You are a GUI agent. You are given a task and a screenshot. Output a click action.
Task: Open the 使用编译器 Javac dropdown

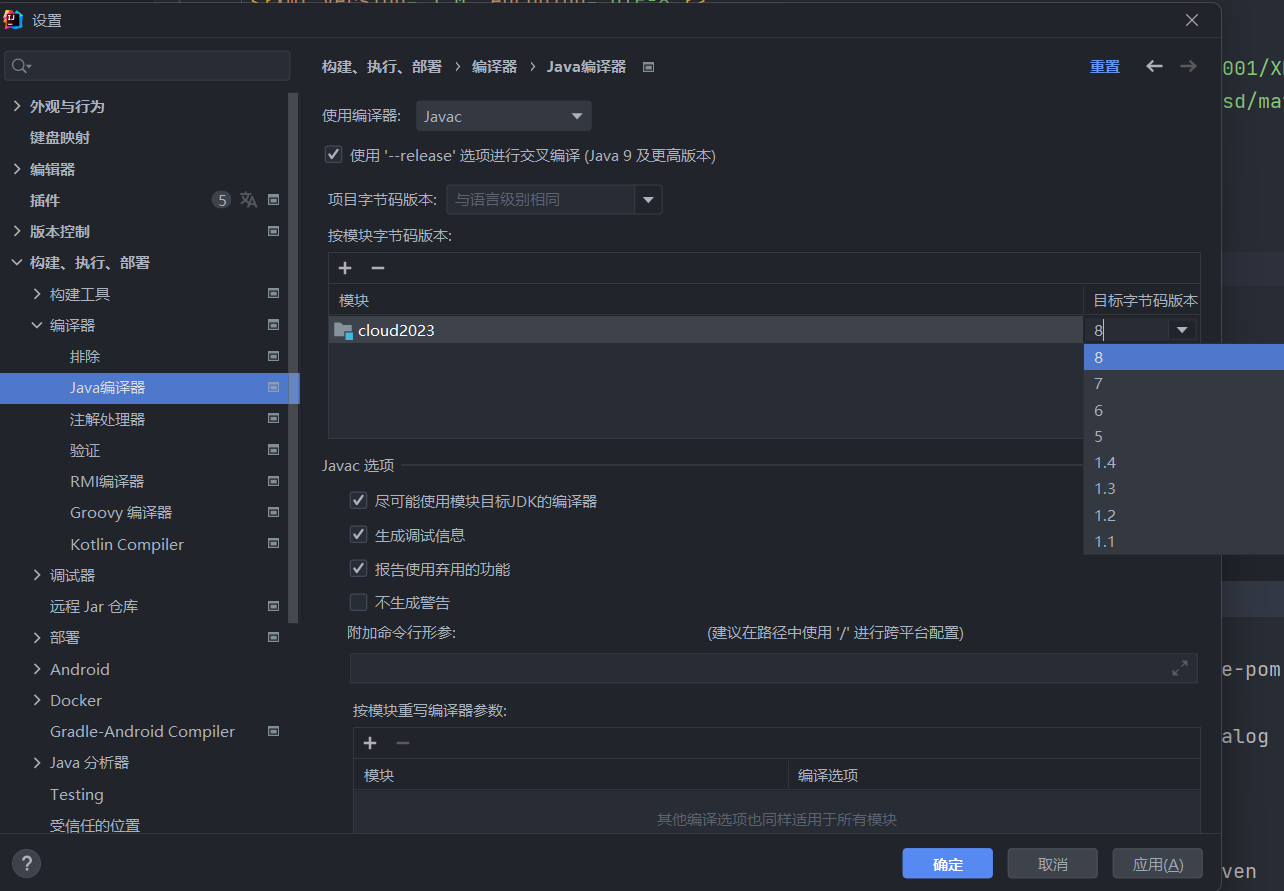(503, 117)
